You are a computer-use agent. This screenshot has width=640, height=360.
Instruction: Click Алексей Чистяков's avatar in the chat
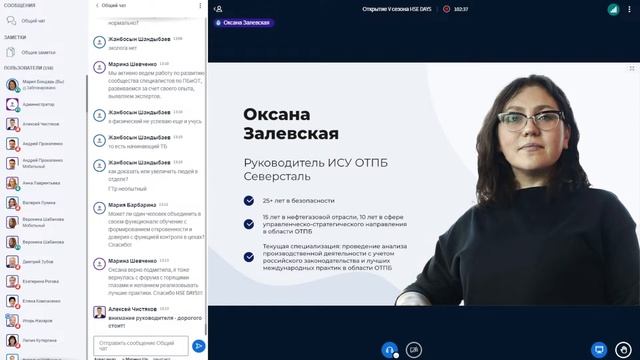coord(100,312)
